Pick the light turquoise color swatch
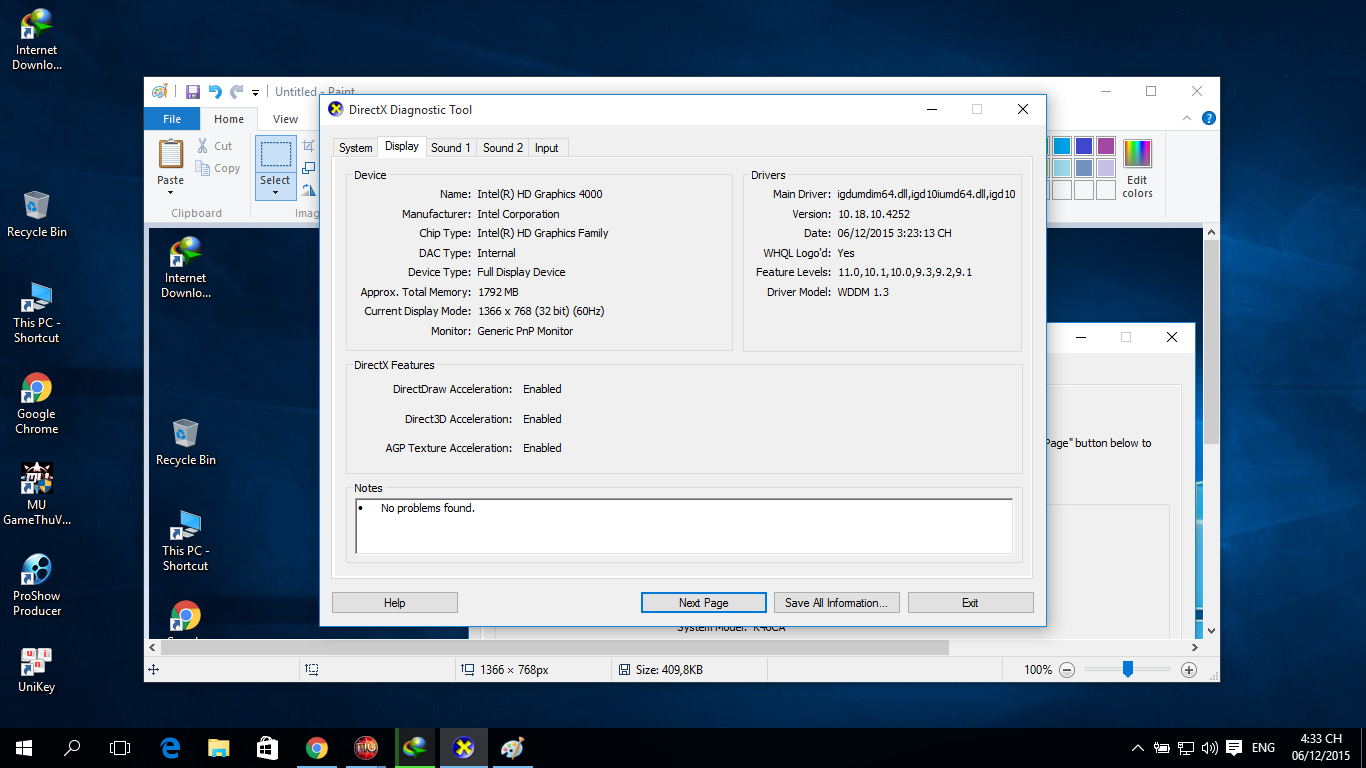1366x768 pixels. click(x=1062, y=168)
